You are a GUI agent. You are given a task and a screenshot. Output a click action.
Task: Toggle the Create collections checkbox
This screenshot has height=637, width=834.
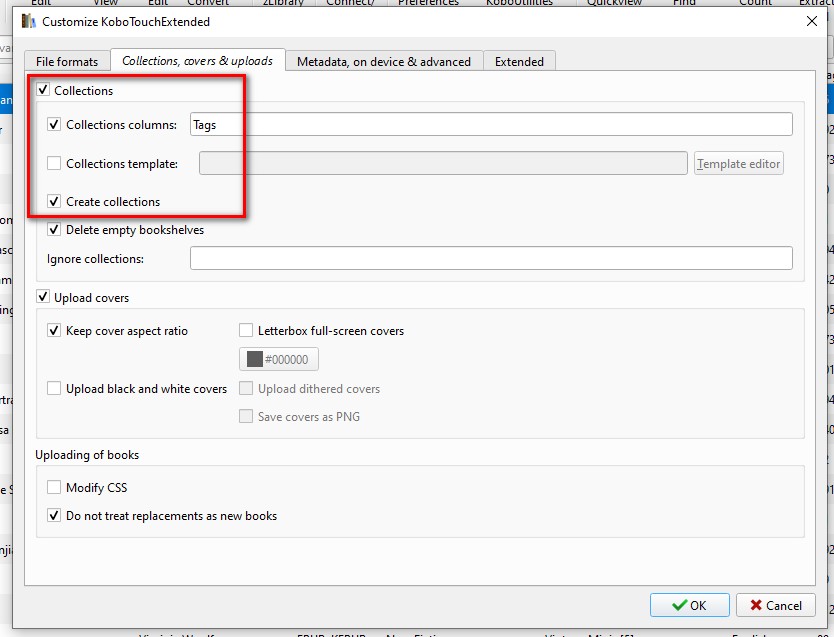54,202
